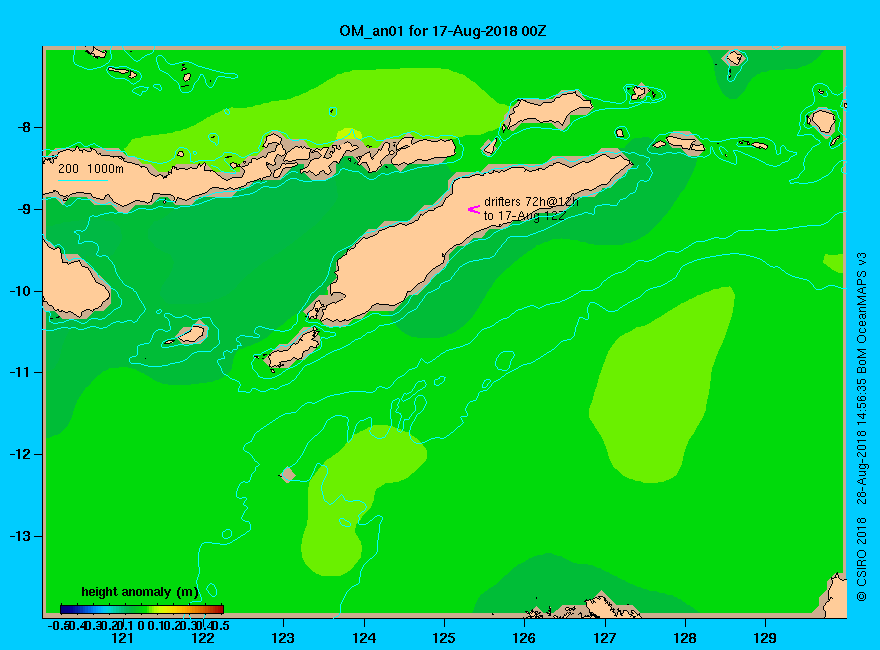The height and width of the screenshot is (650, 880).
Task: Click the CSIRO BoM OceanMAPS v3 copyright text
Action: [x=861, y=427]
